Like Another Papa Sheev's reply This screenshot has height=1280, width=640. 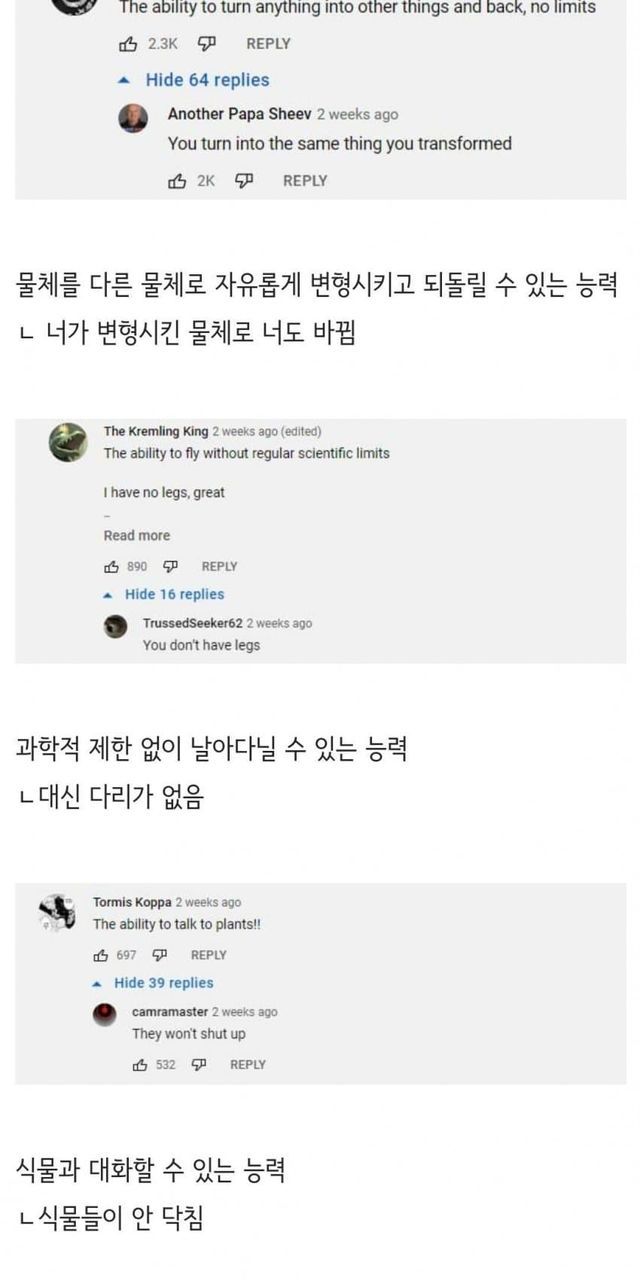pyautogui.click(x=178, y=181)
